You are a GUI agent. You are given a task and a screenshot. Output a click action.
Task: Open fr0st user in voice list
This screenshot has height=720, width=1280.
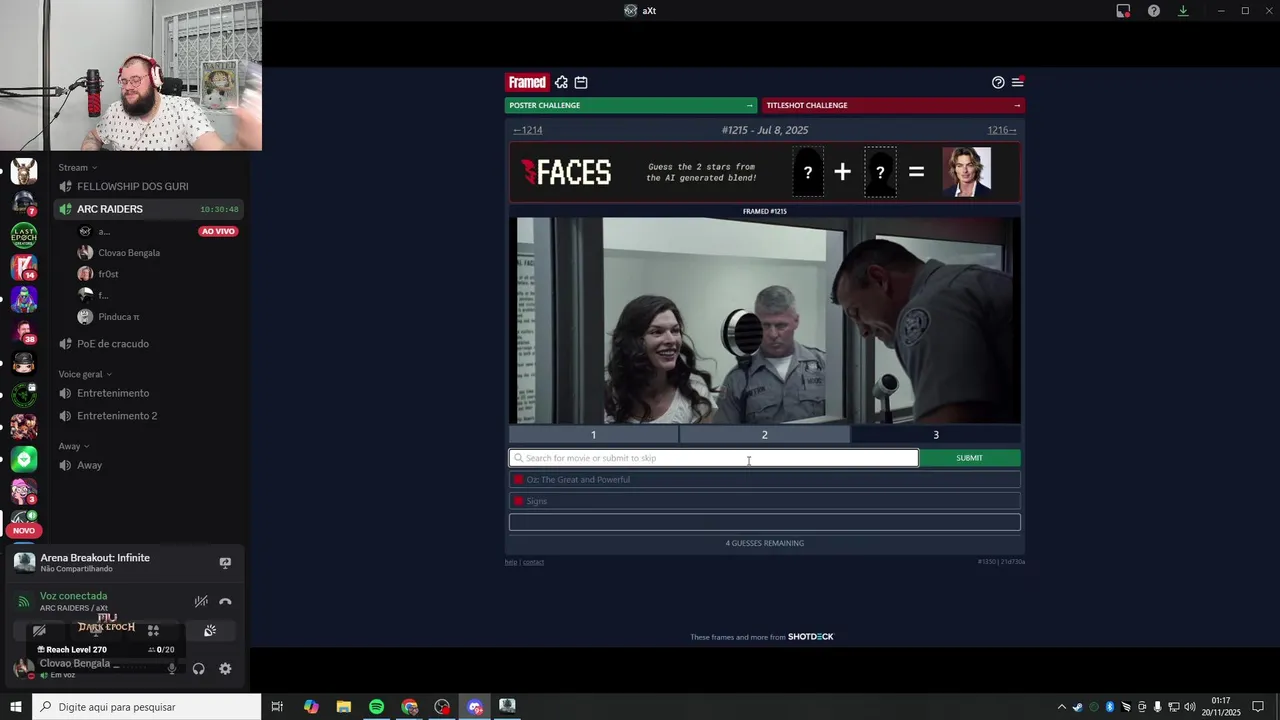pos(100,274)
